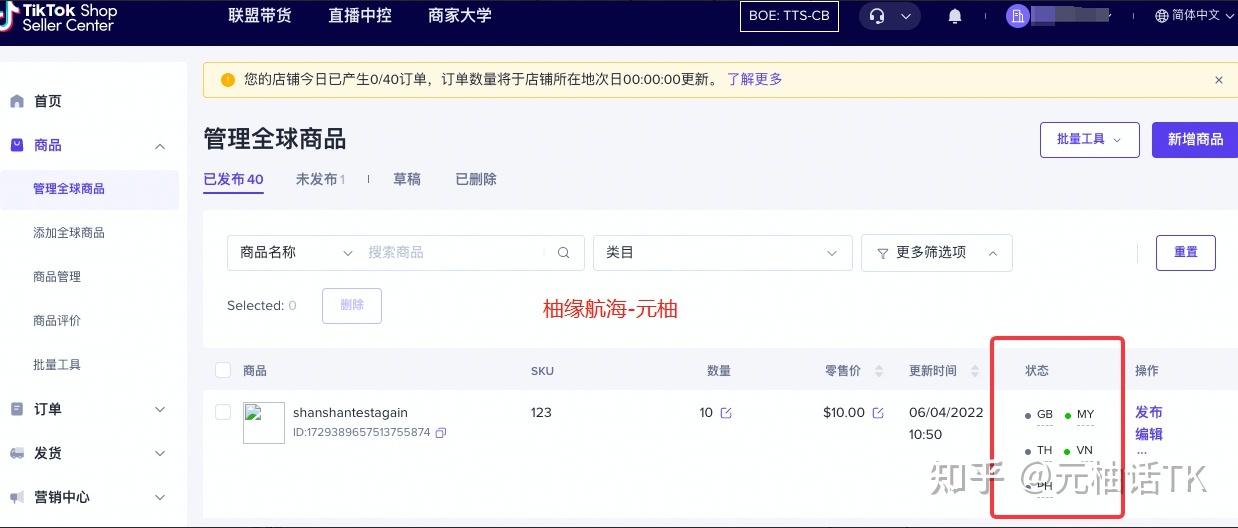Click the MY status indicator
This screenshot has width=1238, height=528.
(x=1080, y=415)
